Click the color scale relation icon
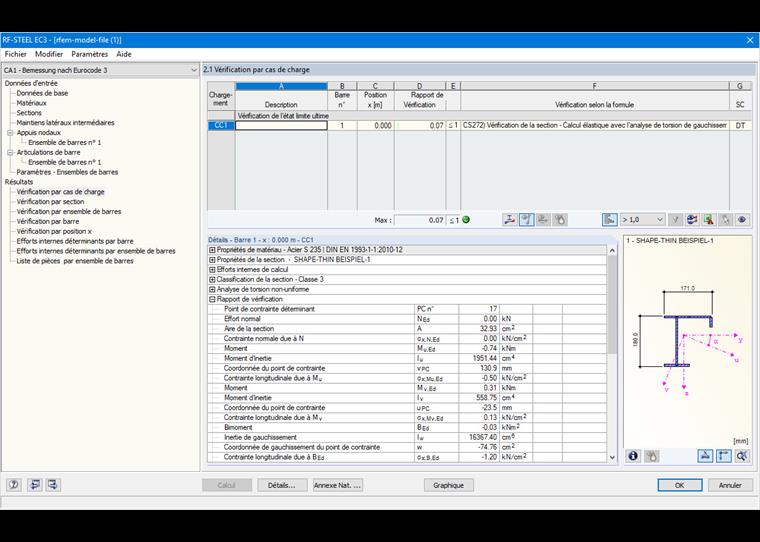 pos(692,220)
